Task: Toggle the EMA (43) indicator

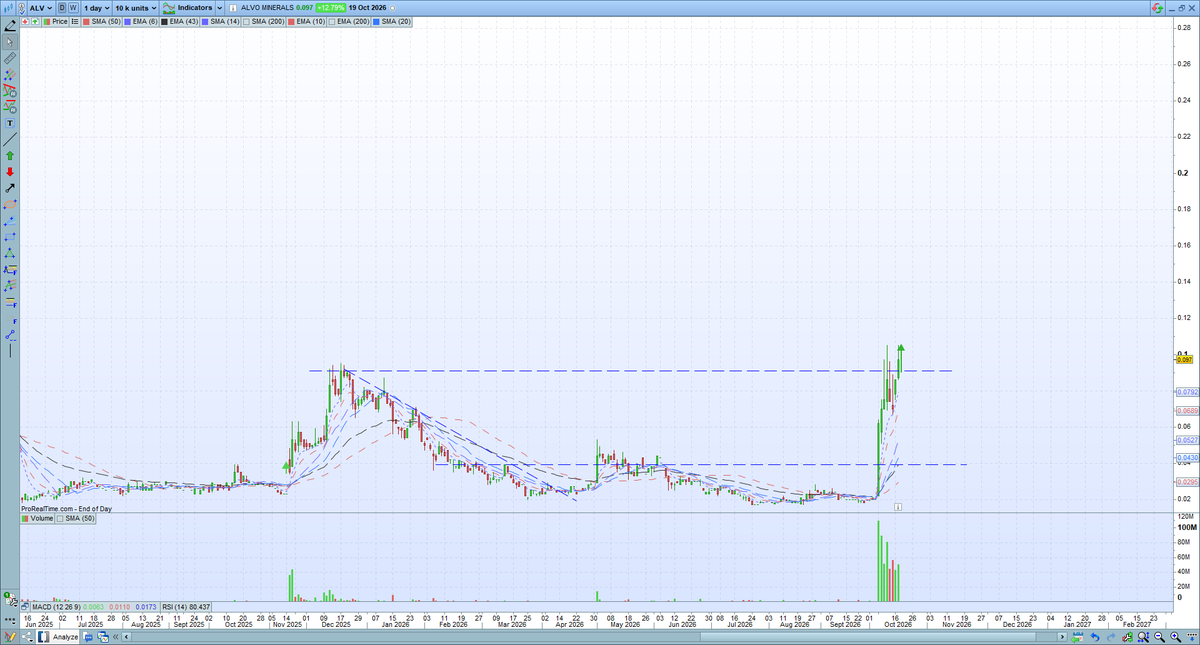Action: pos(179,21)
